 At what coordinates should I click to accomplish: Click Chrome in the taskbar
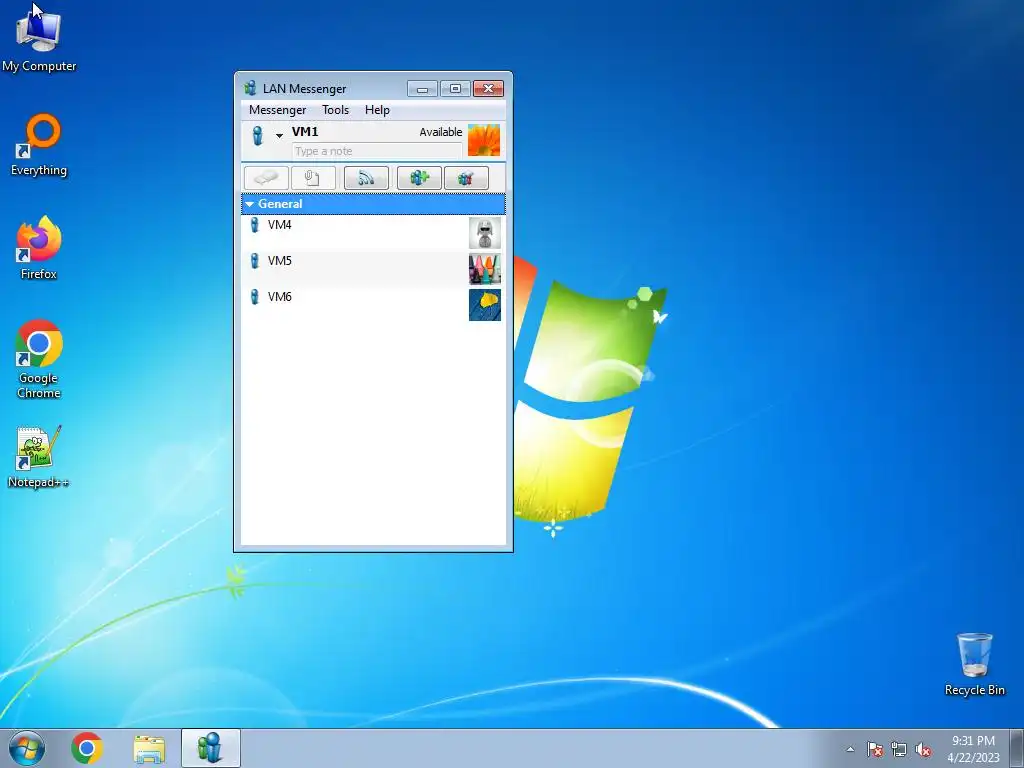click(87, 748)
